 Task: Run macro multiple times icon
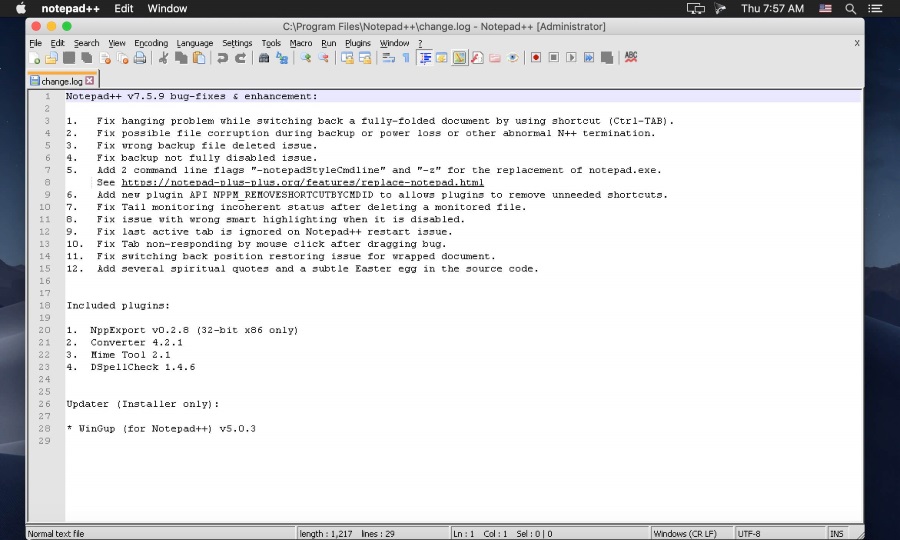pyautogui.click(x=589, y=57)
